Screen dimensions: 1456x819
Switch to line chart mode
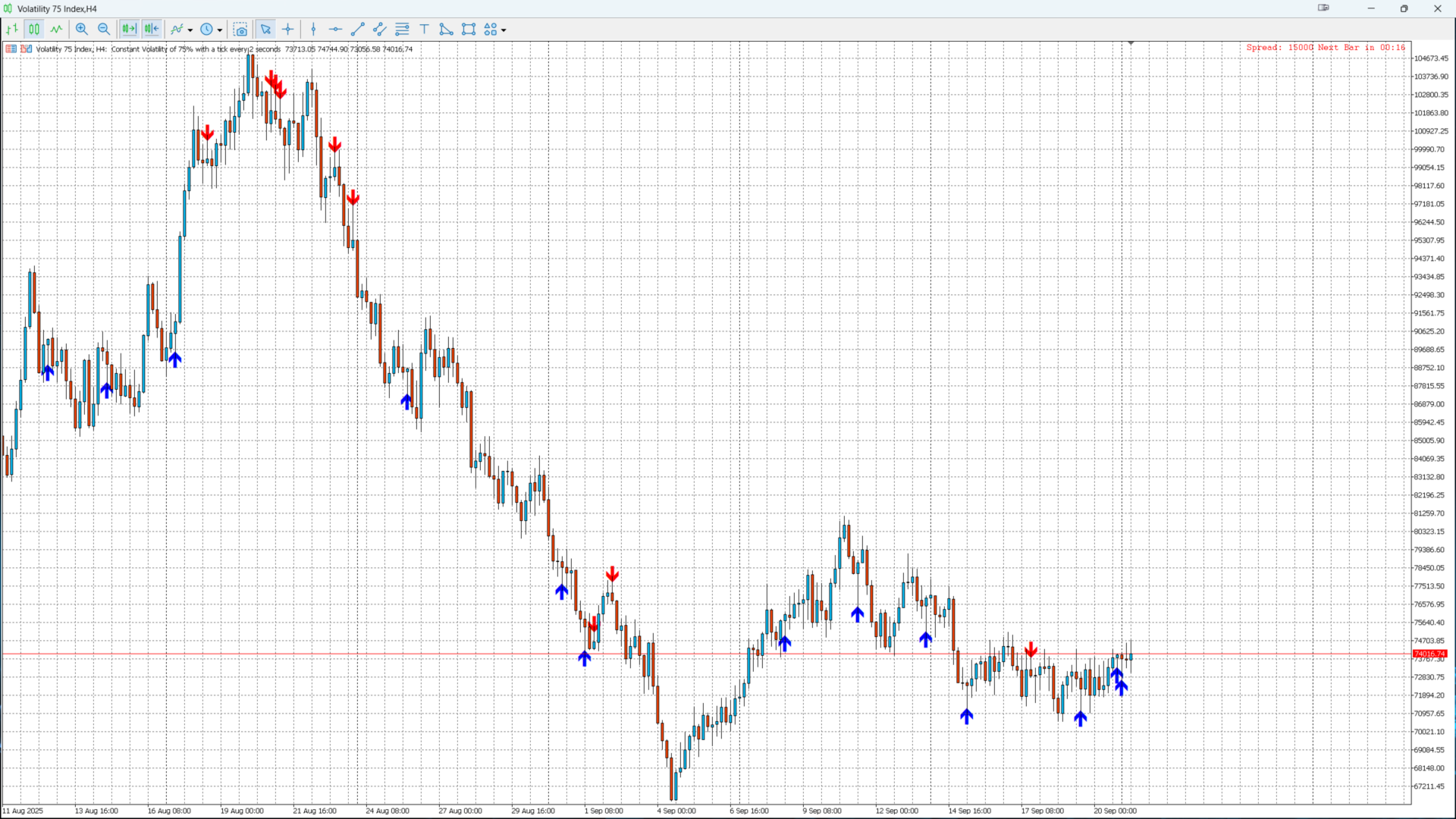pos(57,30)
